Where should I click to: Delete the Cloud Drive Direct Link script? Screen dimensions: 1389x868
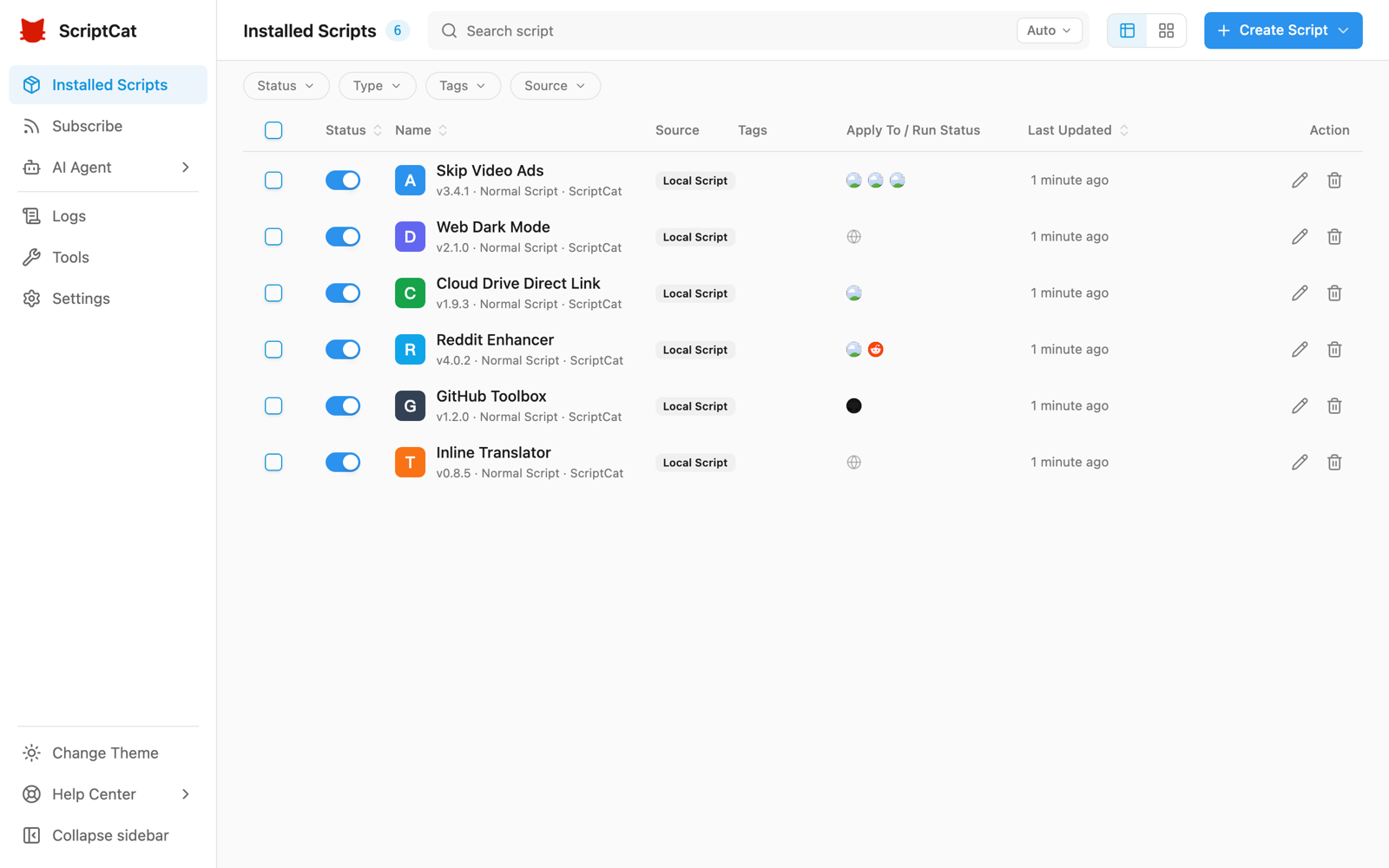1334,293
